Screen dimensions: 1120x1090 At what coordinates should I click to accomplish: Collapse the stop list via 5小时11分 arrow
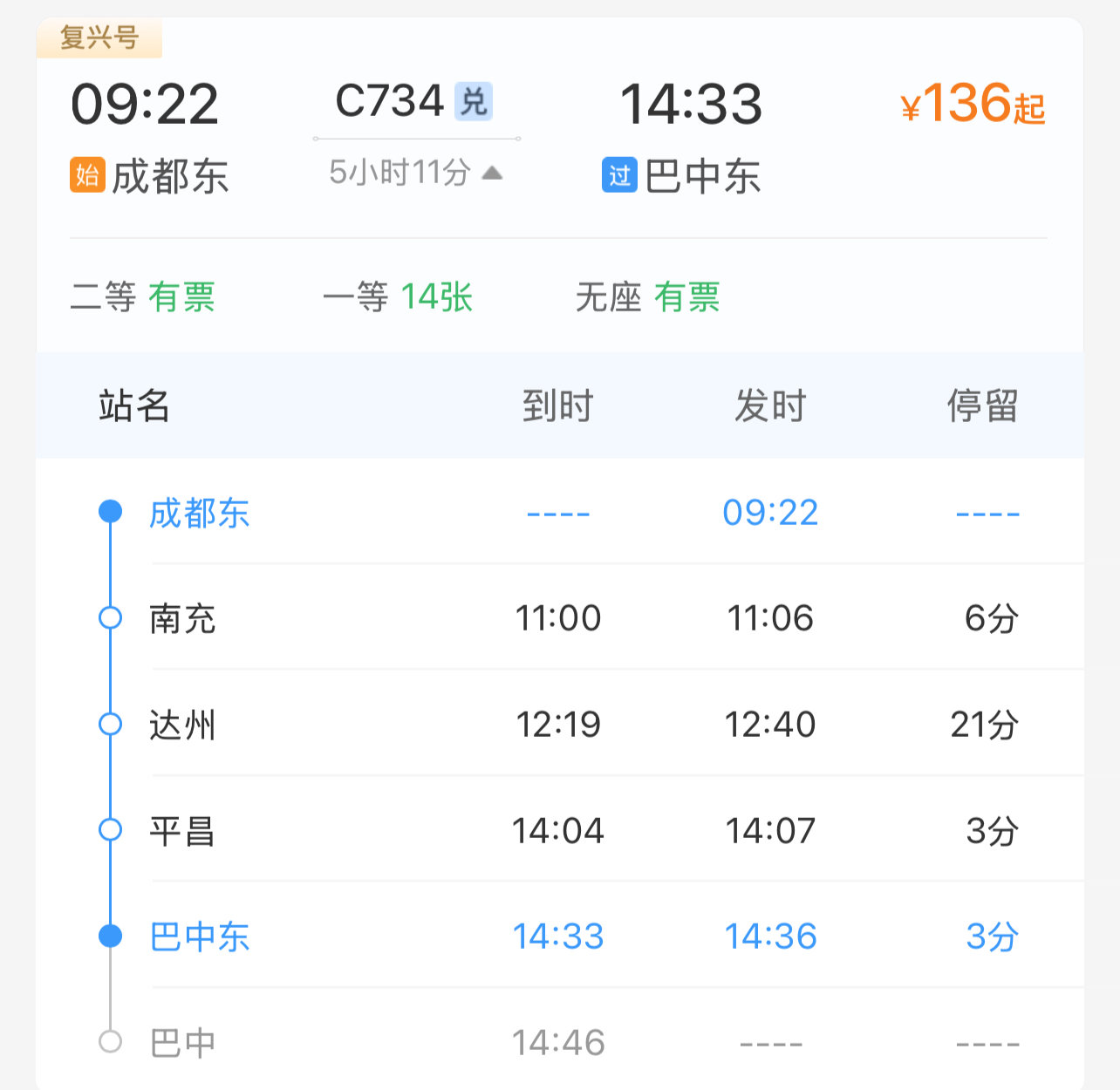(x=492, y=173)
